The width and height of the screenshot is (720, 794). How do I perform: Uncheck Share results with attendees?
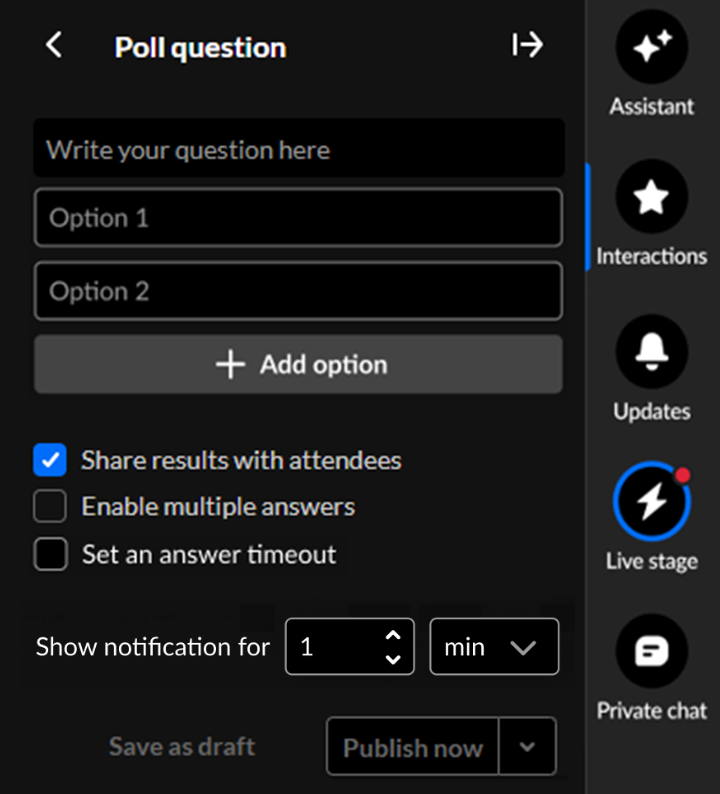50,460
